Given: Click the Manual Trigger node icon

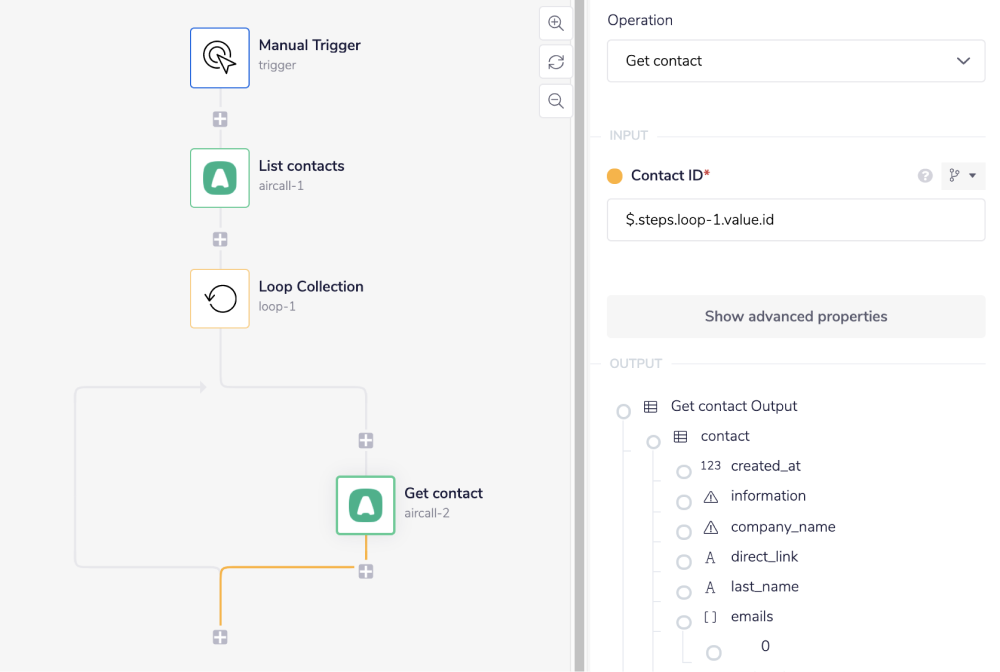Looking at the screenshot, I should click(220, 58).
